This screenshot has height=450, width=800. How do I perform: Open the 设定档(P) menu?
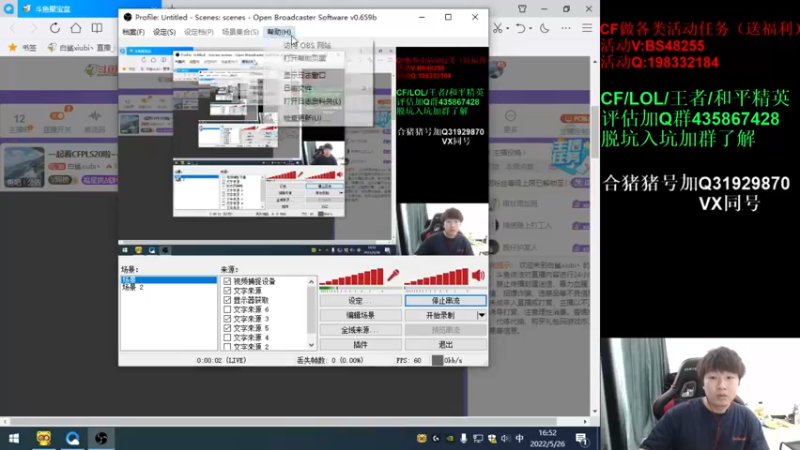point(198,32)
